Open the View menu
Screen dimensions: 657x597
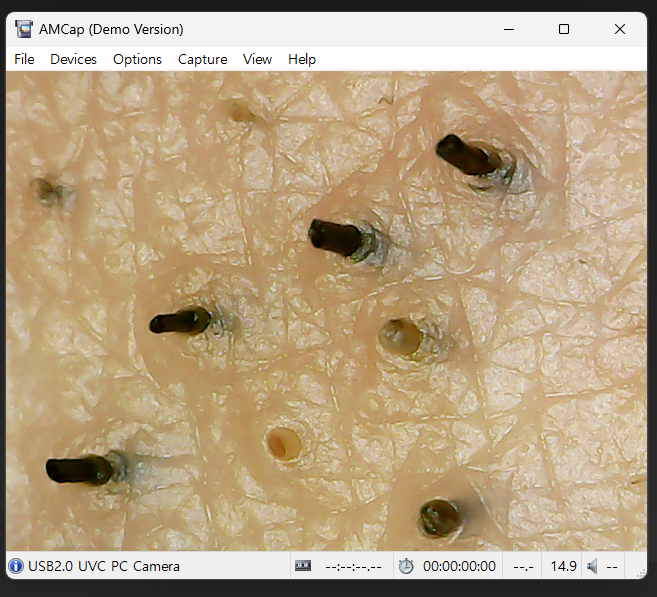pos(257,59)
